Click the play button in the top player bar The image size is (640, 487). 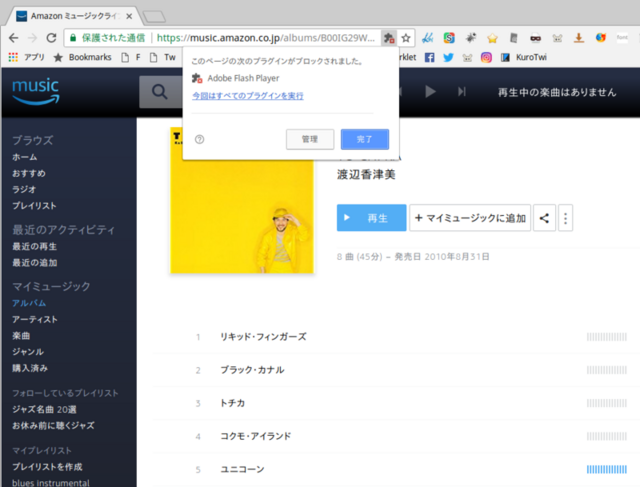pos(430,91)
